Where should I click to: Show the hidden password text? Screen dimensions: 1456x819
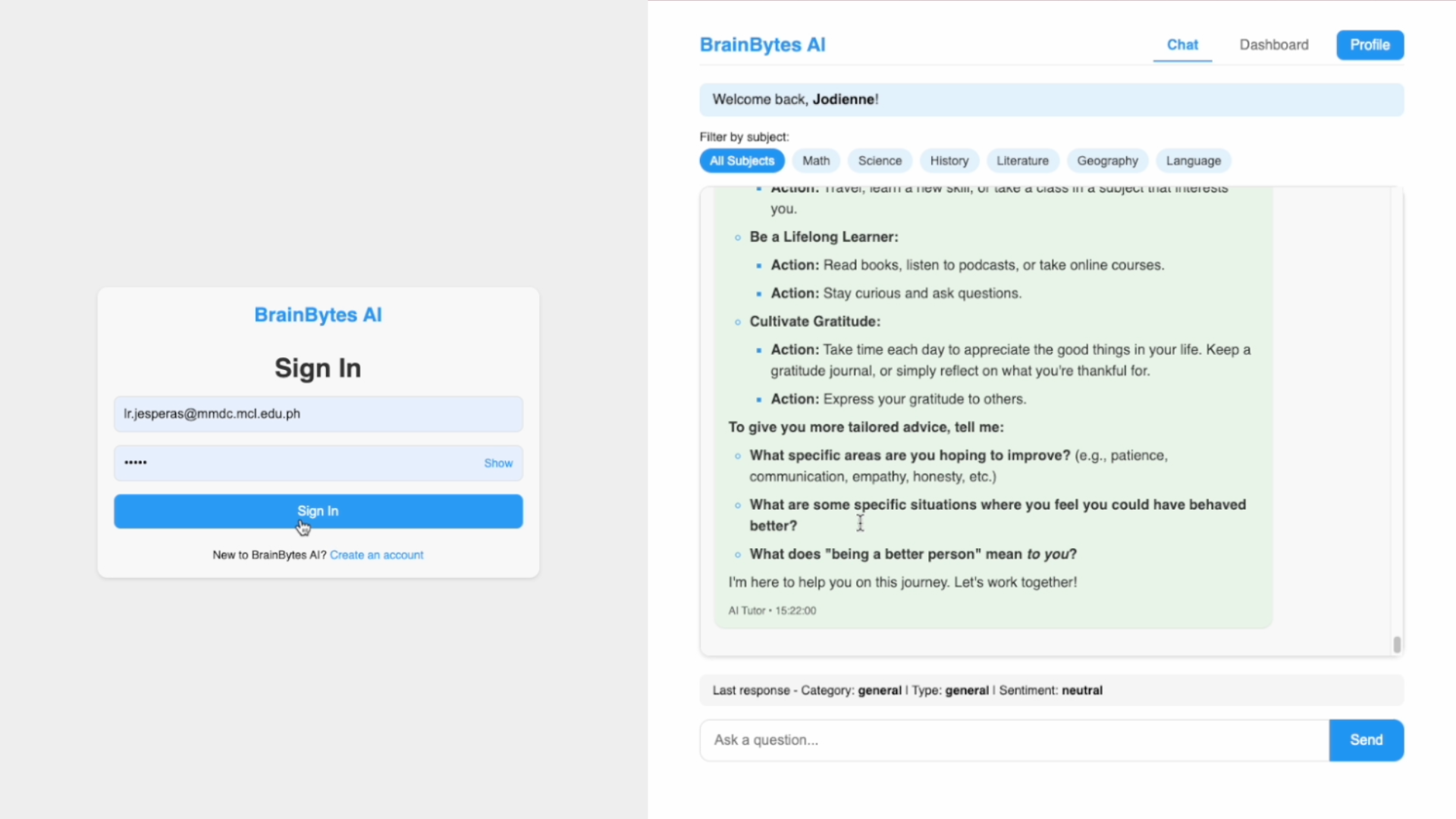[498, 463]
